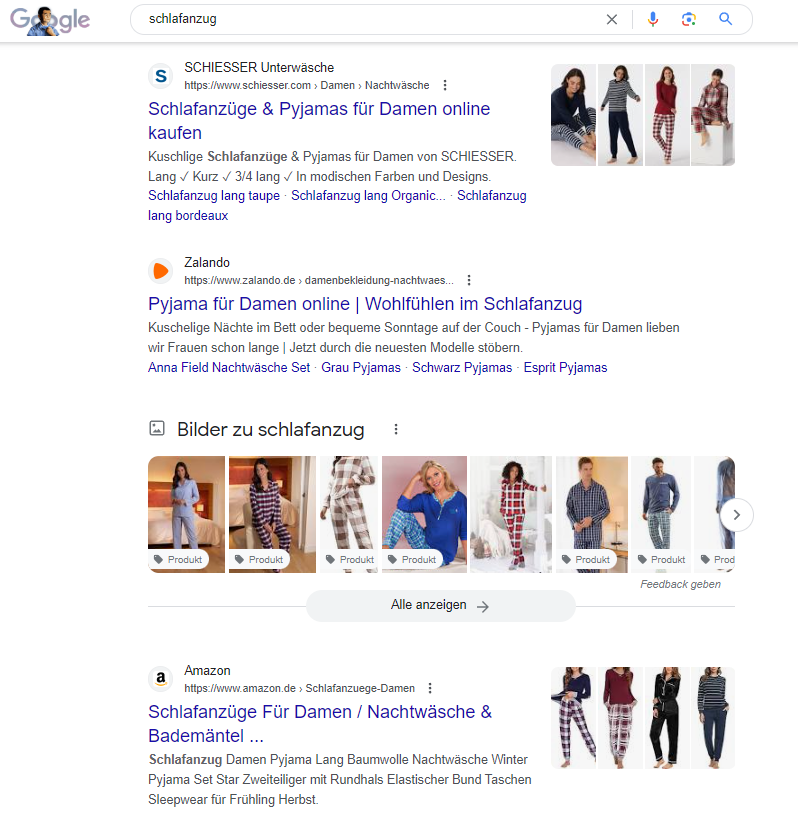Start voice search with the microphone icon
Screen dimensions: 798x820
click(653, 19)
